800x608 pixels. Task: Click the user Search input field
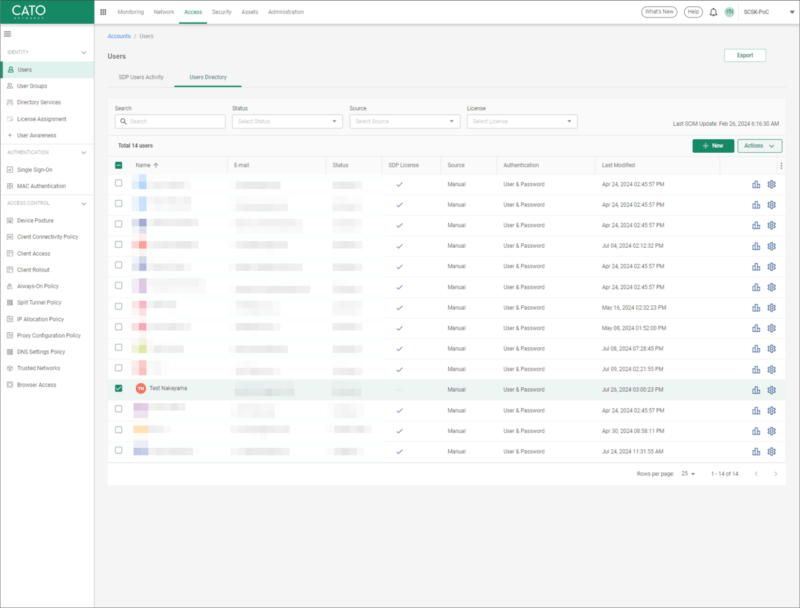pyautogui.click(x=170, y=121)
